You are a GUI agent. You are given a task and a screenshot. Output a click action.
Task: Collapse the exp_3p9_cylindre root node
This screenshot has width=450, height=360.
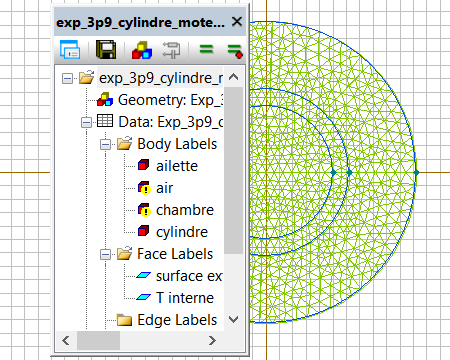[x=67, y=79]
